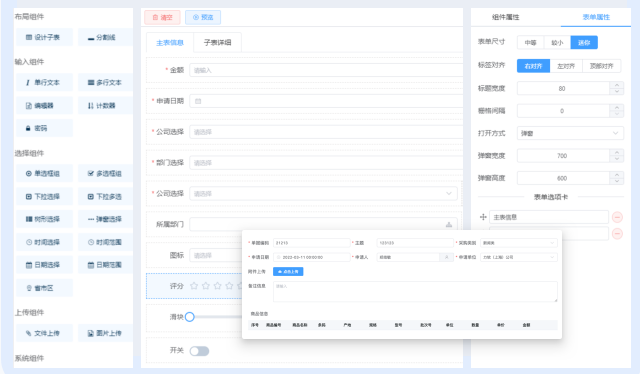
Task: Add the 单选框组 radio group component
Action: tap(44, 174)
